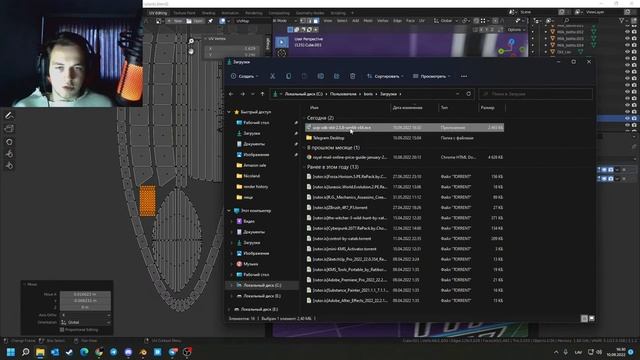
Task: Collapse Быстрый доступ tree section
Action: (229, 112)
